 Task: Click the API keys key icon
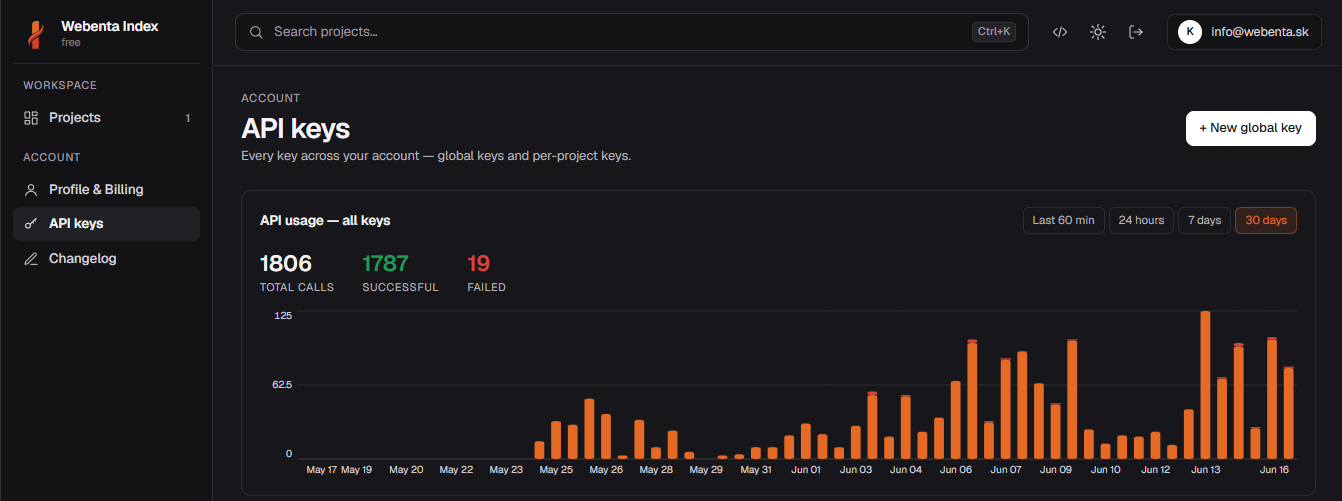tap(31, 224)
